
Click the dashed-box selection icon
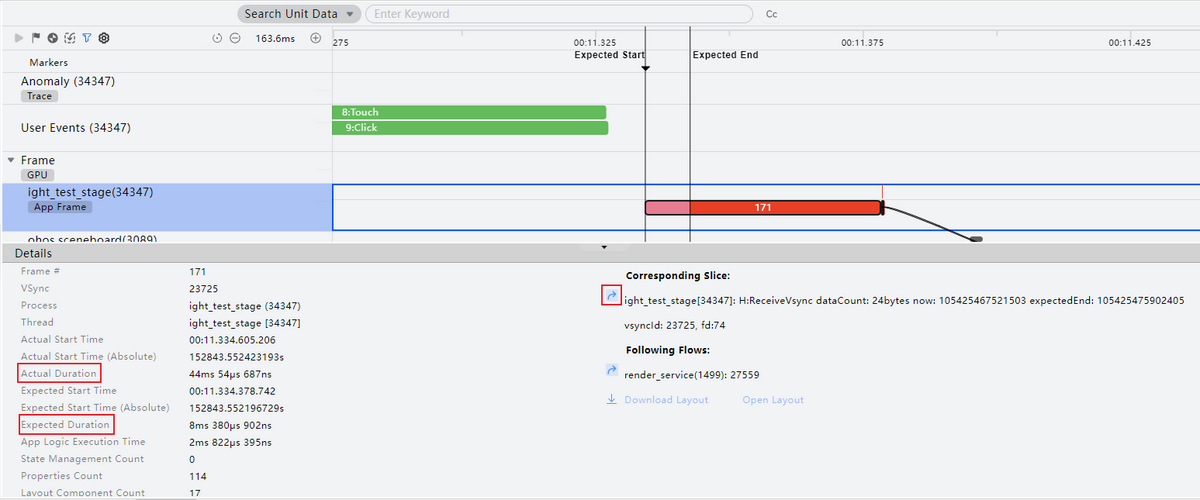(69, 38)
